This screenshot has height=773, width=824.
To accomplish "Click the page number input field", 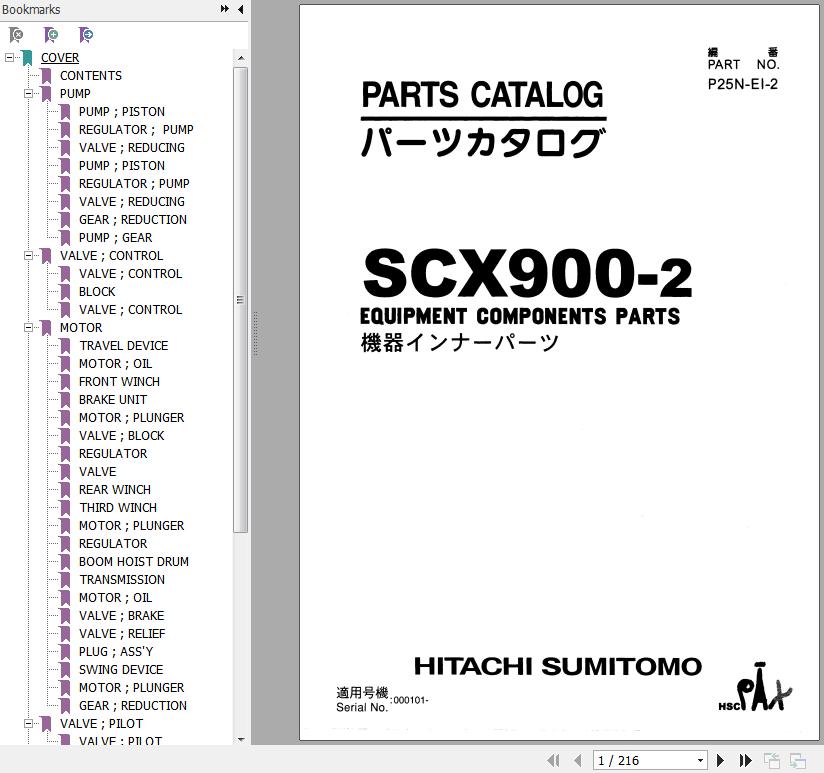I will pyautogui.click(x=644, y=760).
